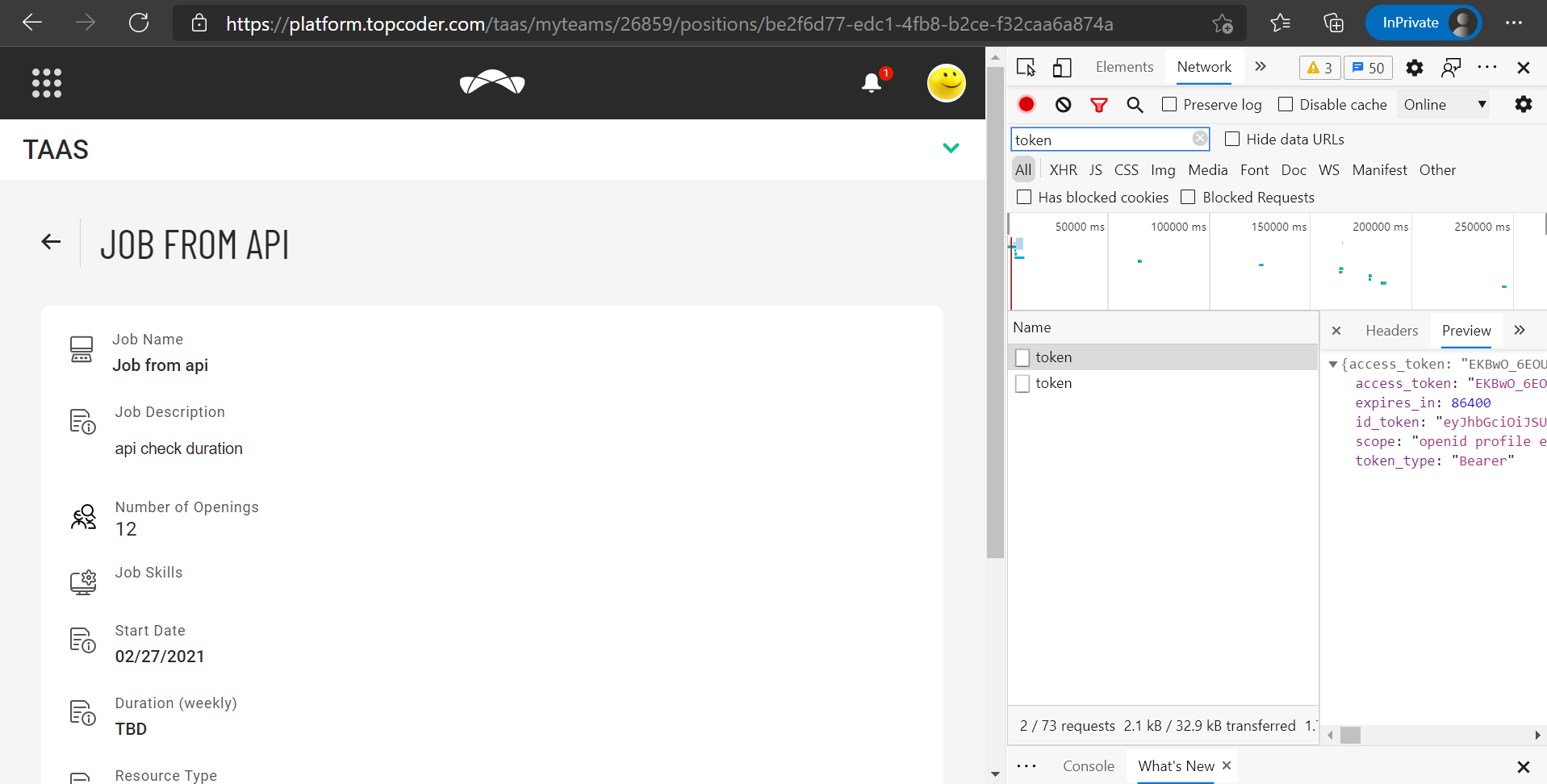Add this page to favorites with the star-plus icon

(x=1223, y=23)
